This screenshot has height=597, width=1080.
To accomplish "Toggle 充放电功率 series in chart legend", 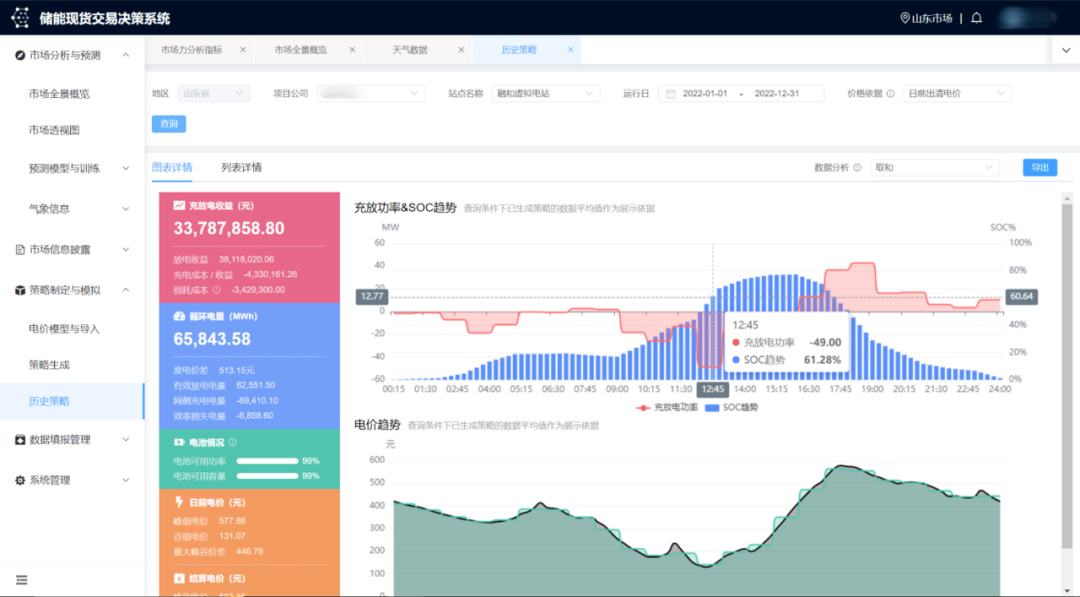I will (665, 408).
